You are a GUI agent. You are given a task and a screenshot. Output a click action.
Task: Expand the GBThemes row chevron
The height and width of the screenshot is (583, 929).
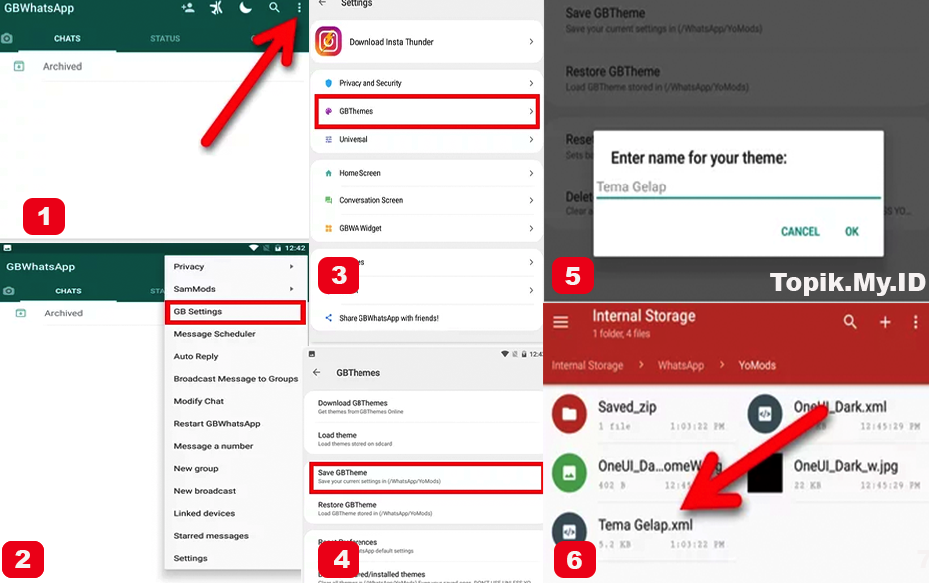(531, 111)
